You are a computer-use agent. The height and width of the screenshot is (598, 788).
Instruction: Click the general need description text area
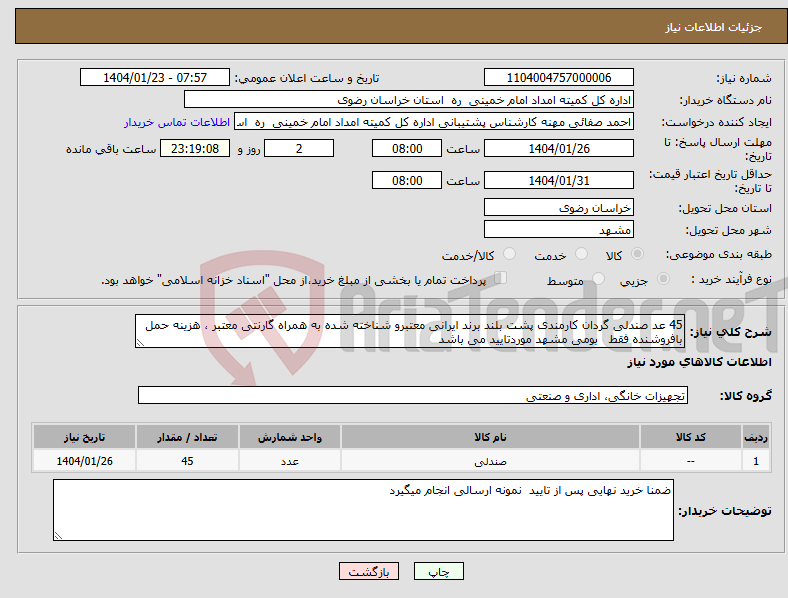[x=410, y=331]
